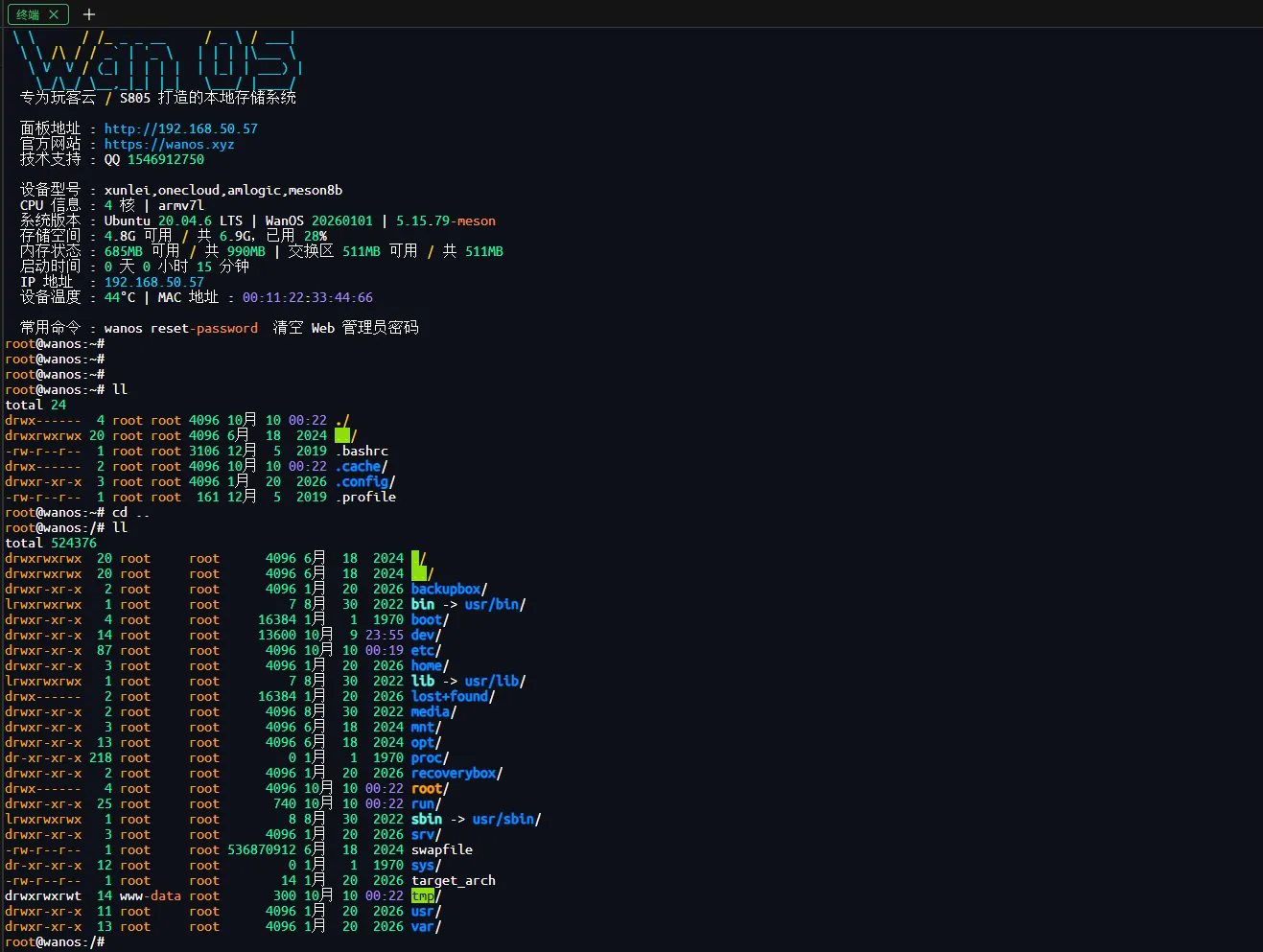This screenshot has height=952, width=1263.
Task: Click the wanos reset-password command text
Action: pyautogui.click(x=181, y=328)
